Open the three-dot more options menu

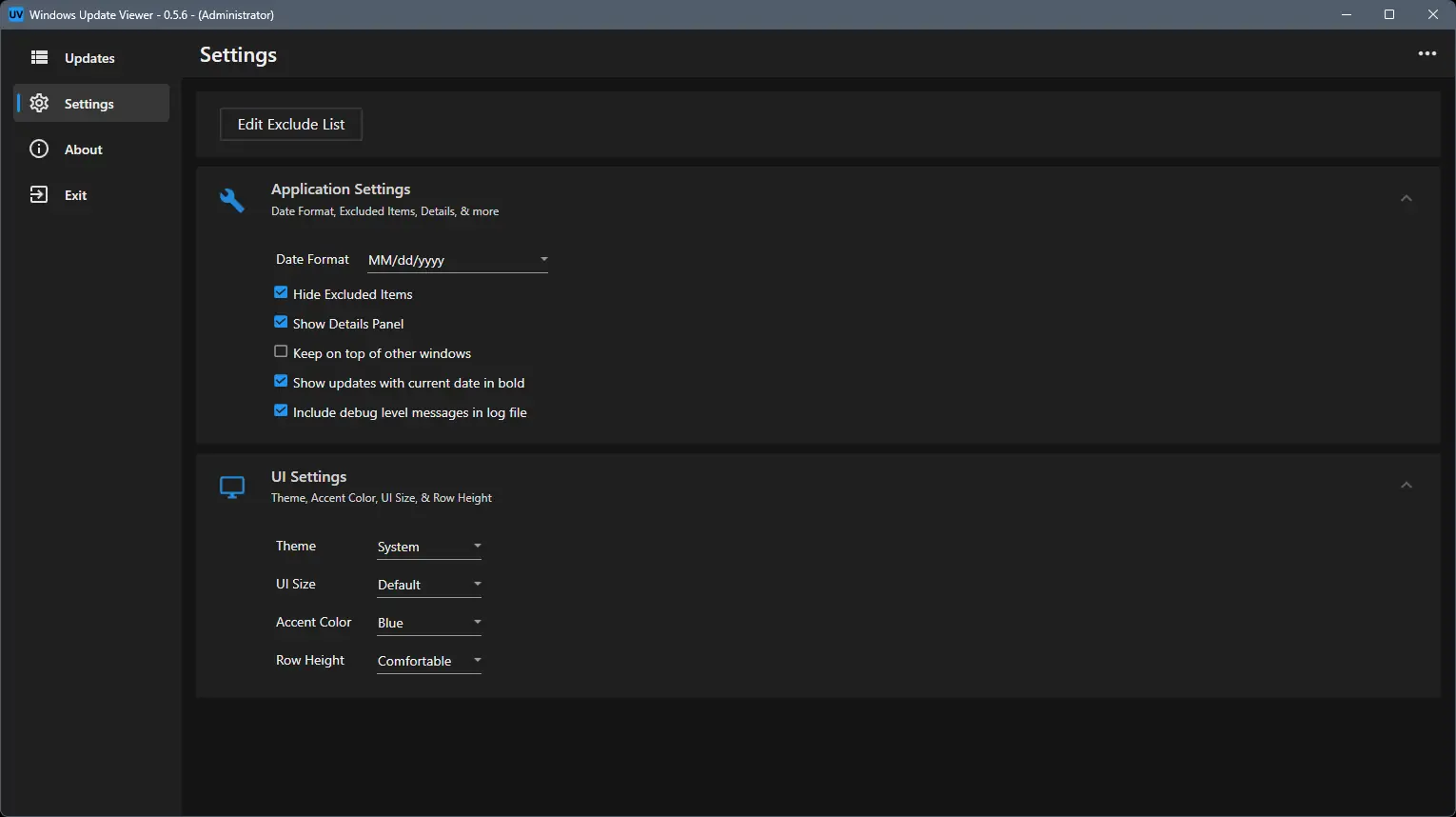point(1426,54)
